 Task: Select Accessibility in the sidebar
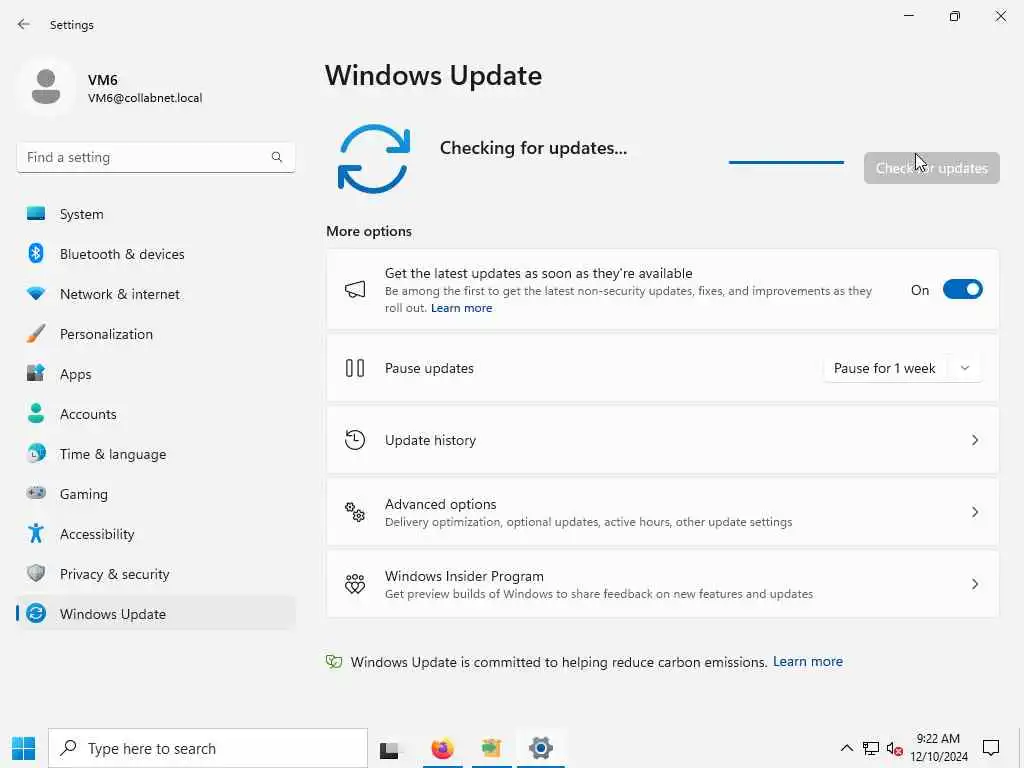155,534
